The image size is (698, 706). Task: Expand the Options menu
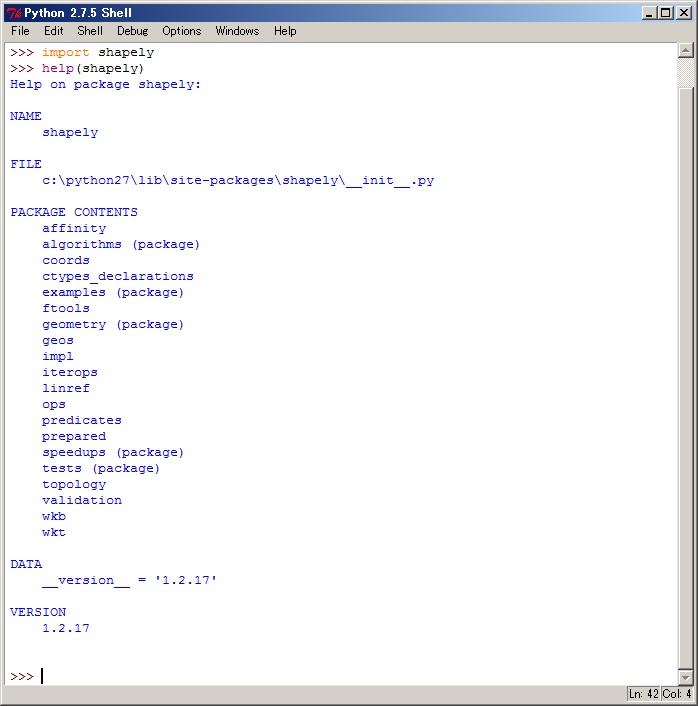click(181, 31)
